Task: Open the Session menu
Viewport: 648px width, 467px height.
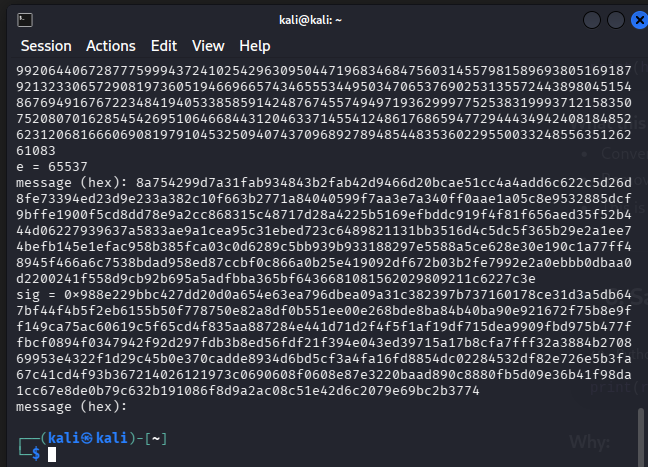Action: point(46,46)
